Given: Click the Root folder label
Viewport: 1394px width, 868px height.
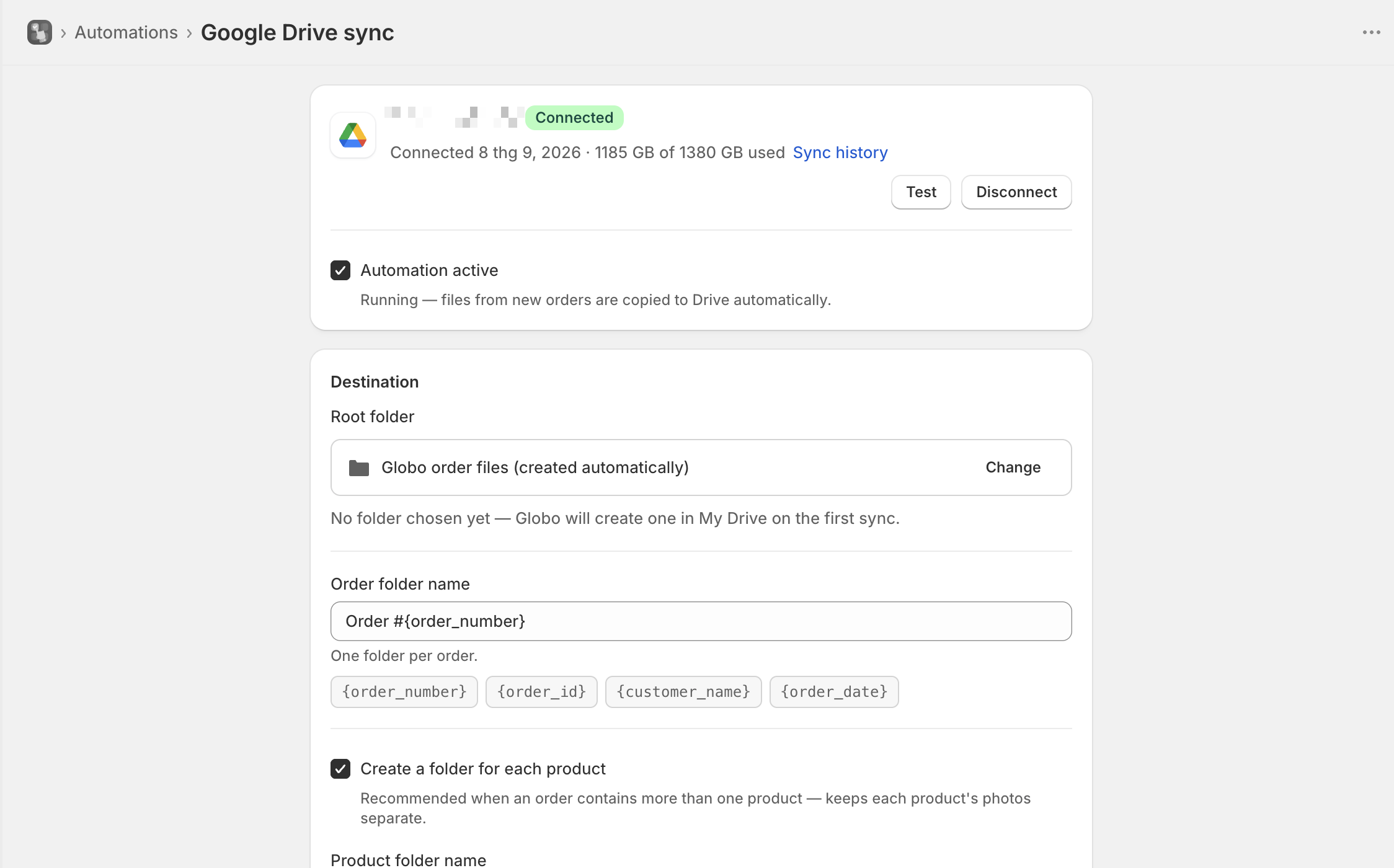Looking at the screenshot, I should pyautogui.click(x=372, y=417).
